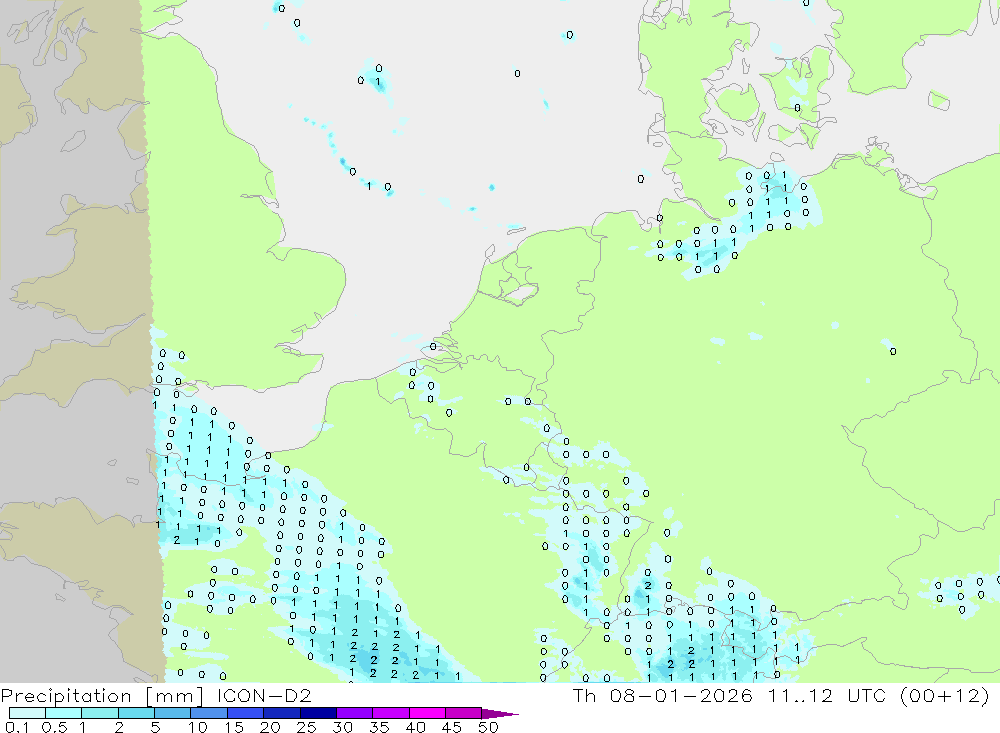Click the 1–2 mm cyan legend swatch
This screenshot has height=733, width=1000.
tap(99, 713)
